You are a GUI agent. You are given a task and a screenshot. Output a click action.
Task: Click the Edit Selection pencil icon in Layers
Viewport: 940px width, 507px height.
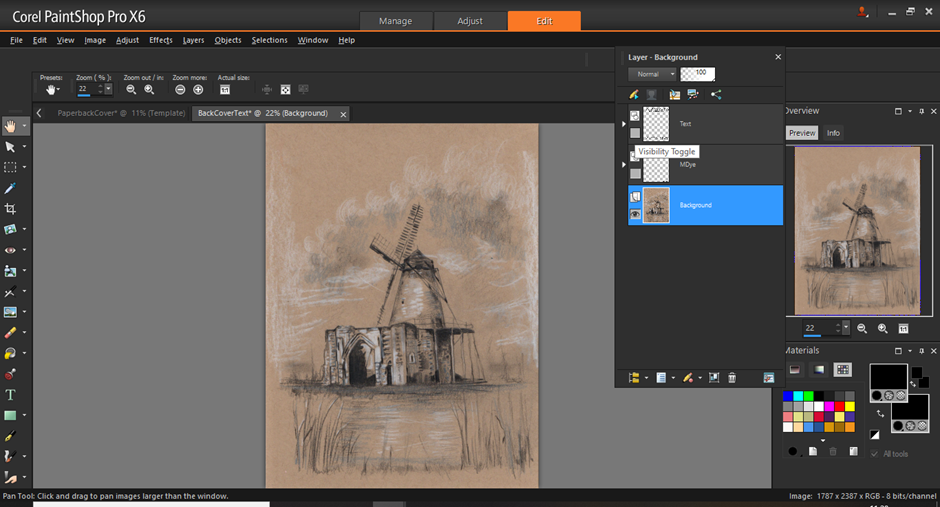634,95
